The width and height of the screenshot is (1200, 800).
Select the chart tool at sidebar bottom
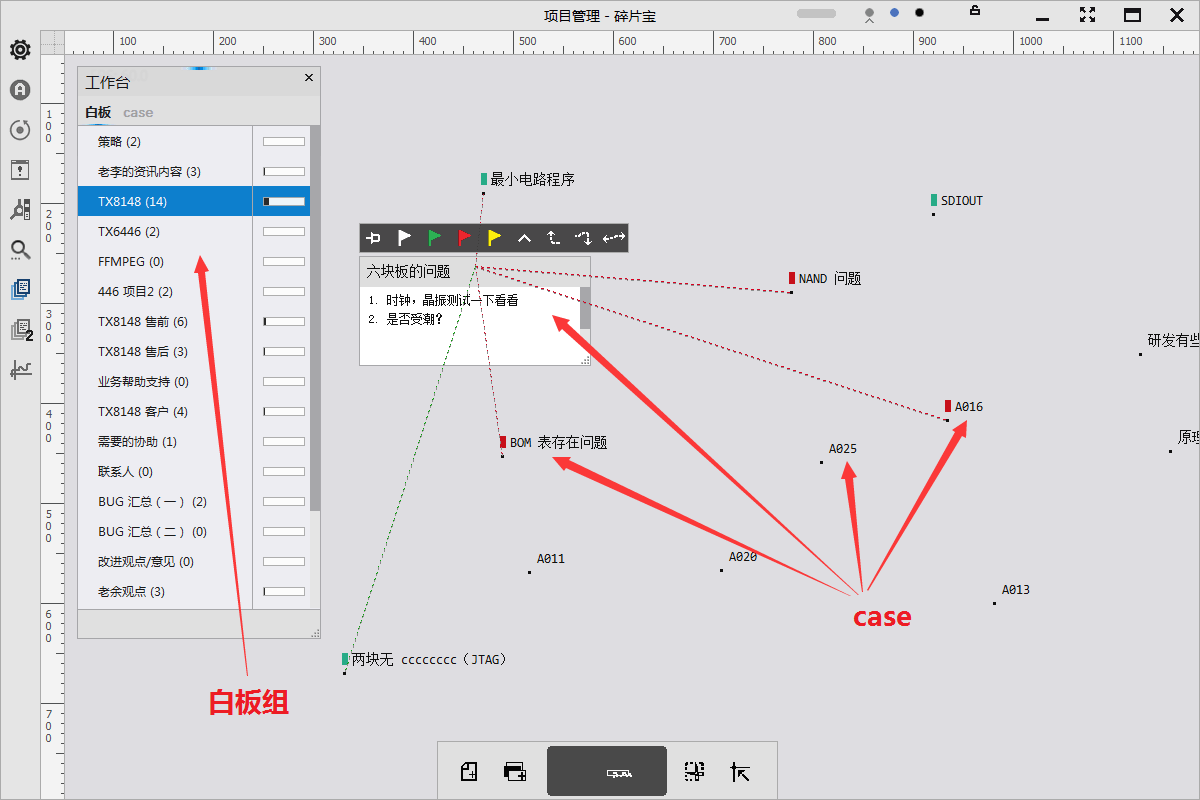click(20, 370)
